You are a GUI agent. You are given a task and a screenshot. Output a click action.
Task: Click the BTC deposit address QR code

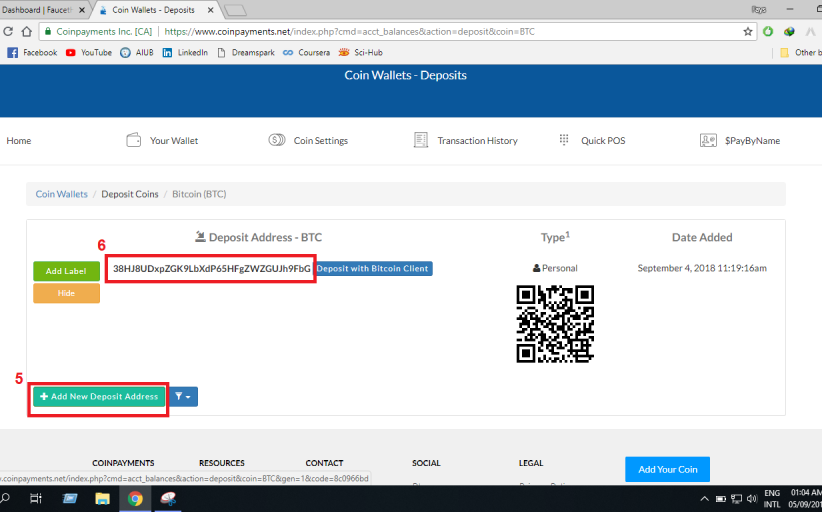point(554,323)
